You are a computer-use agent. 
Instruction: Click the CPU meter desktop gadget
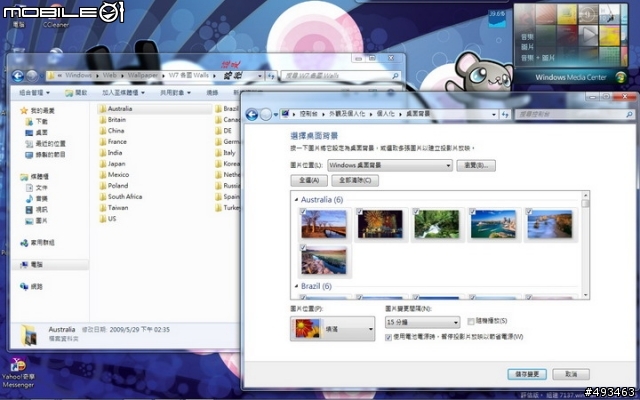click(497, 19)
